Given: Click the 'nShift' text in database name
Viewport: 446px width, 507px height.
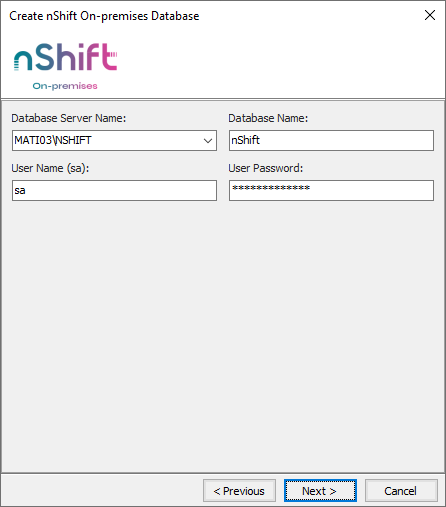Looking at the screenshot, I should click(x=245, y=140).
